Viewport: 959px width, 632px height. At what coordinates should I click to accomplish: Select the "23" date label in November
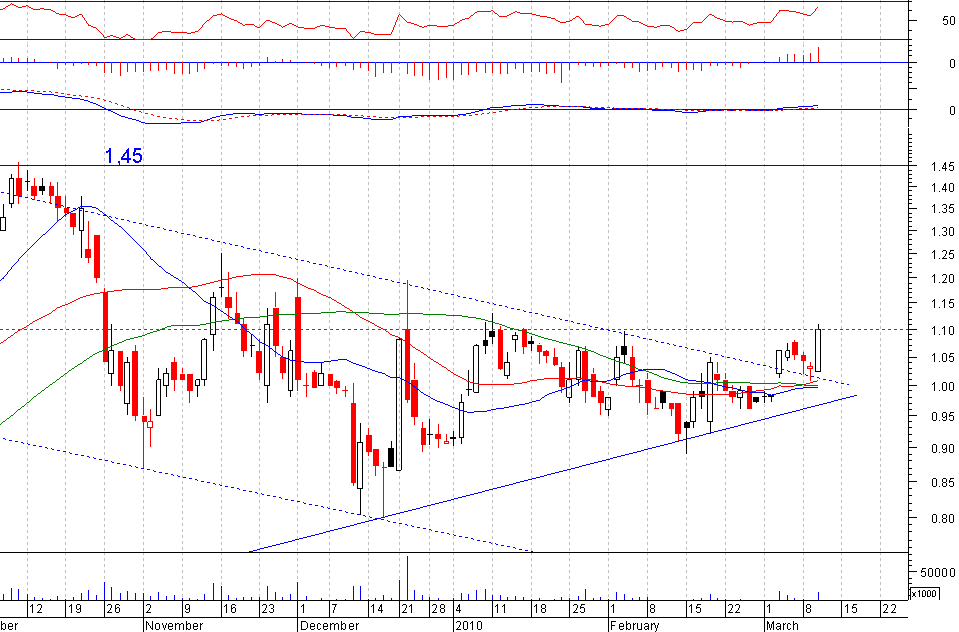click(268, 609)
